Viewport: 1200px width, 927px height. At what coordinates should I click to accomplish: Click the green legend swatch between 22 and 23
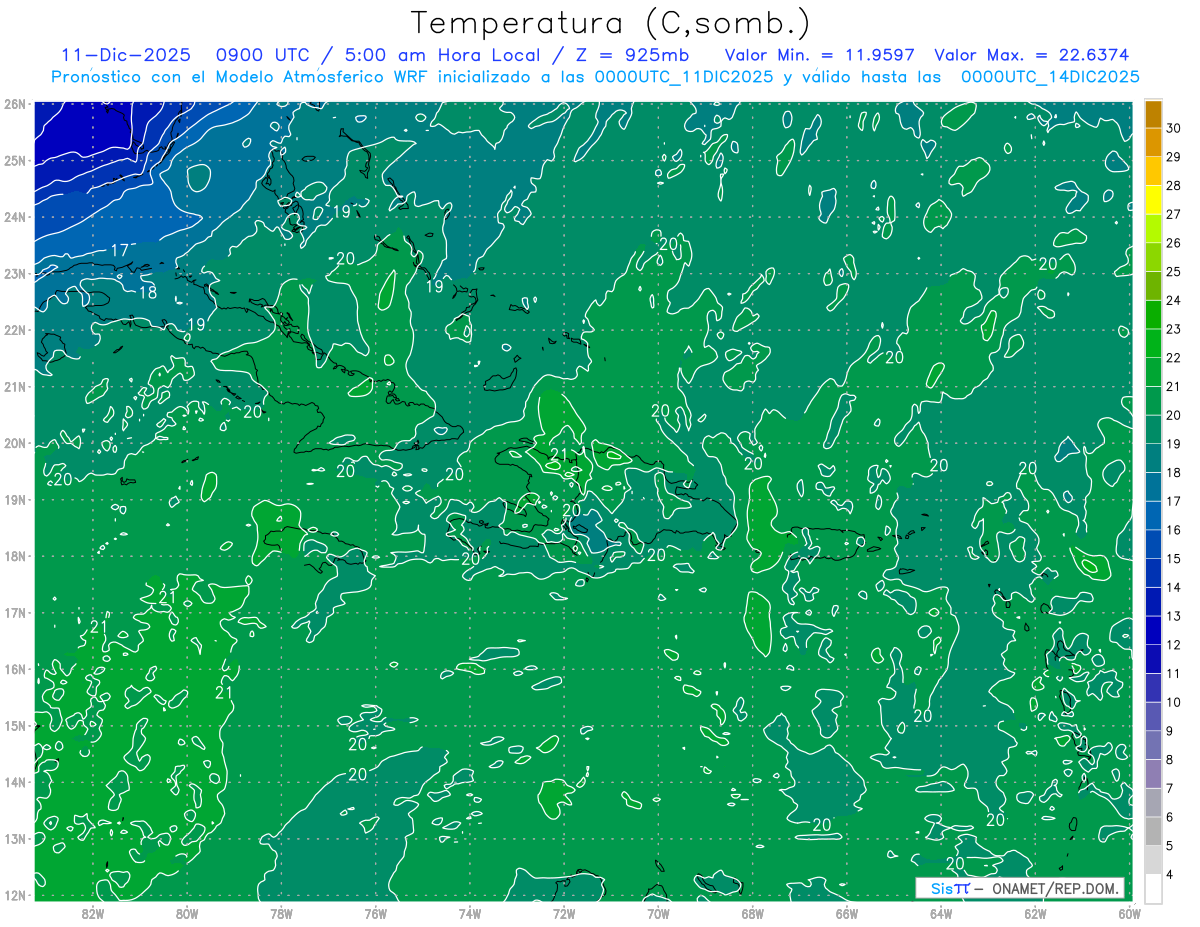pos(1154,343)
